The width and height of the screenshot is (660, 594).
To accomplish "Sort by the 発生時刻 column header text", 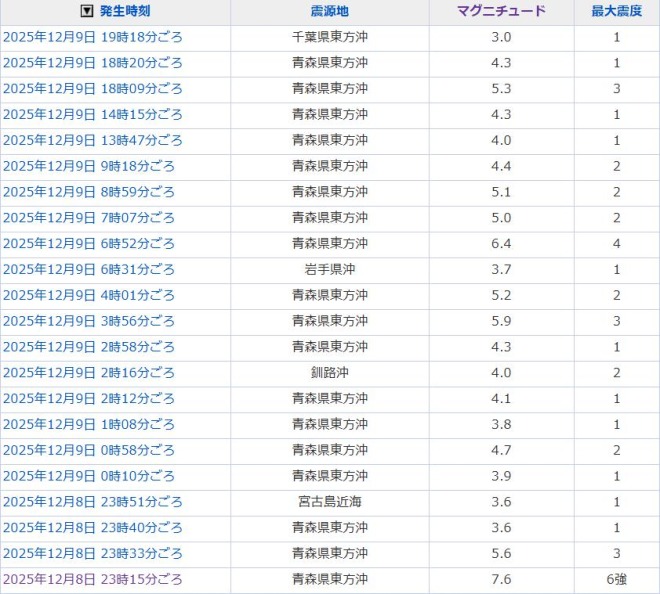I will point(127,12).
